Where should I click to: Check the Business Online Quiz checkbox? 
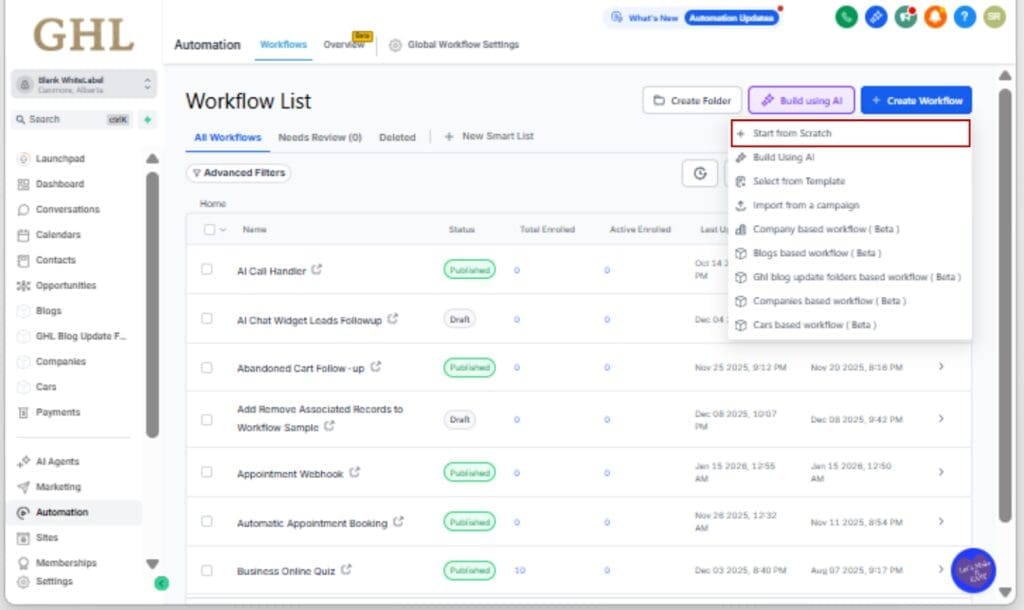click(206, 570)
